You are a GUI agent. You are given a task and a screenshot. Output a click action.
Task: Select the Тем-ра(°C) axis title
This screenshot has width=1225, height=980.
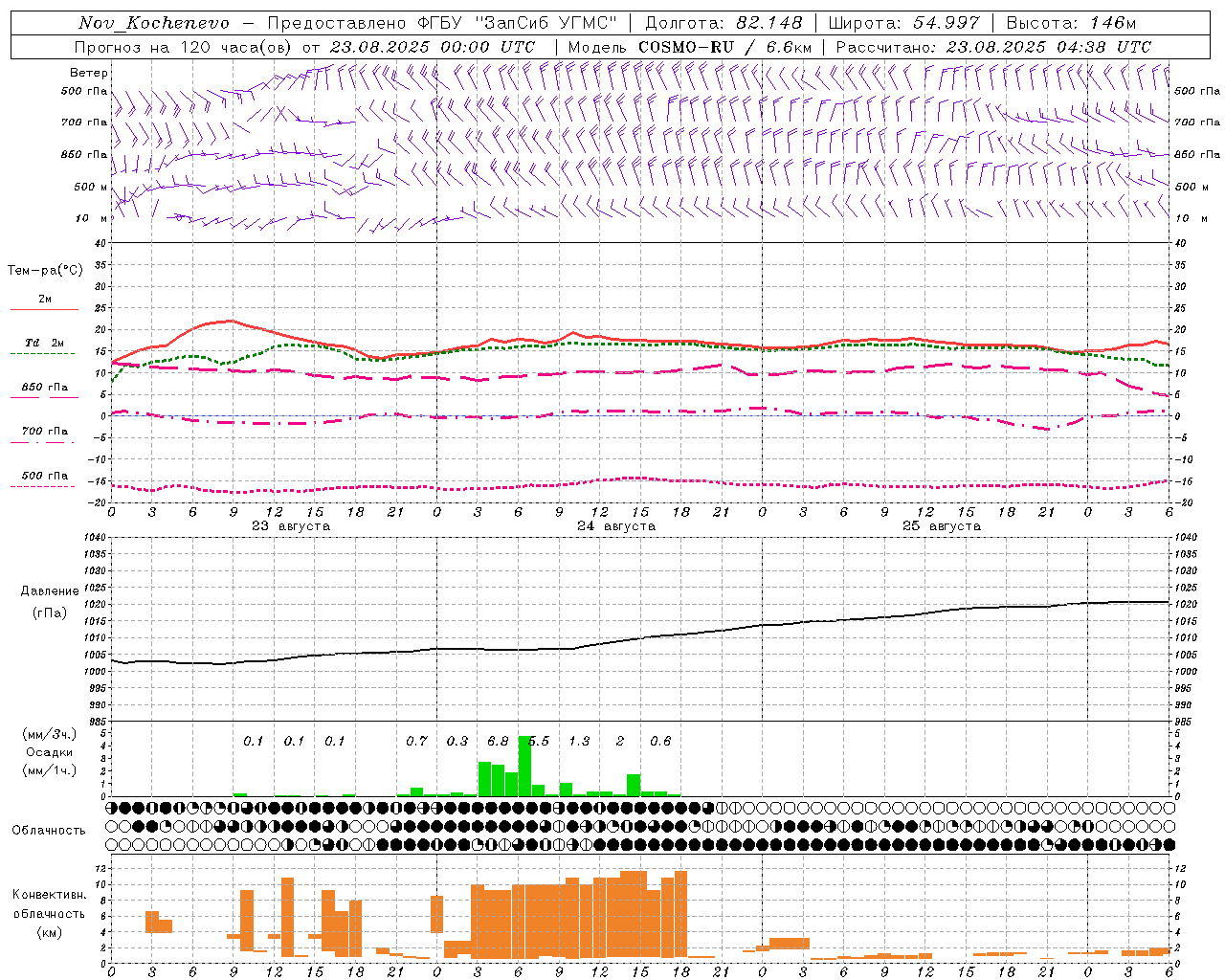45,271
